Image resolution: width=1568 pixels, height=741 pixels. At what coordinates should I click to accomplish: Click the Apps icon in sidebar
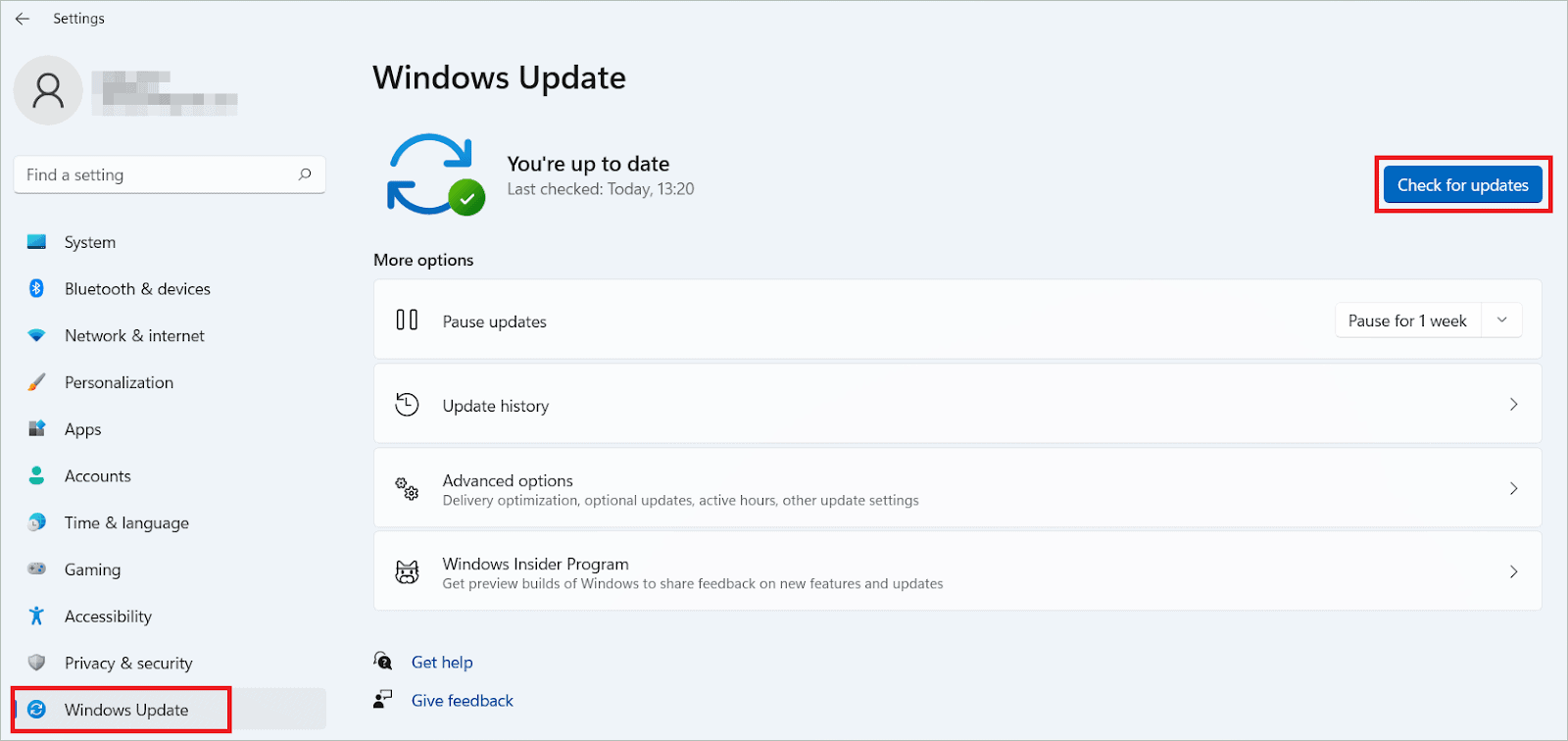tap(37, 428)
